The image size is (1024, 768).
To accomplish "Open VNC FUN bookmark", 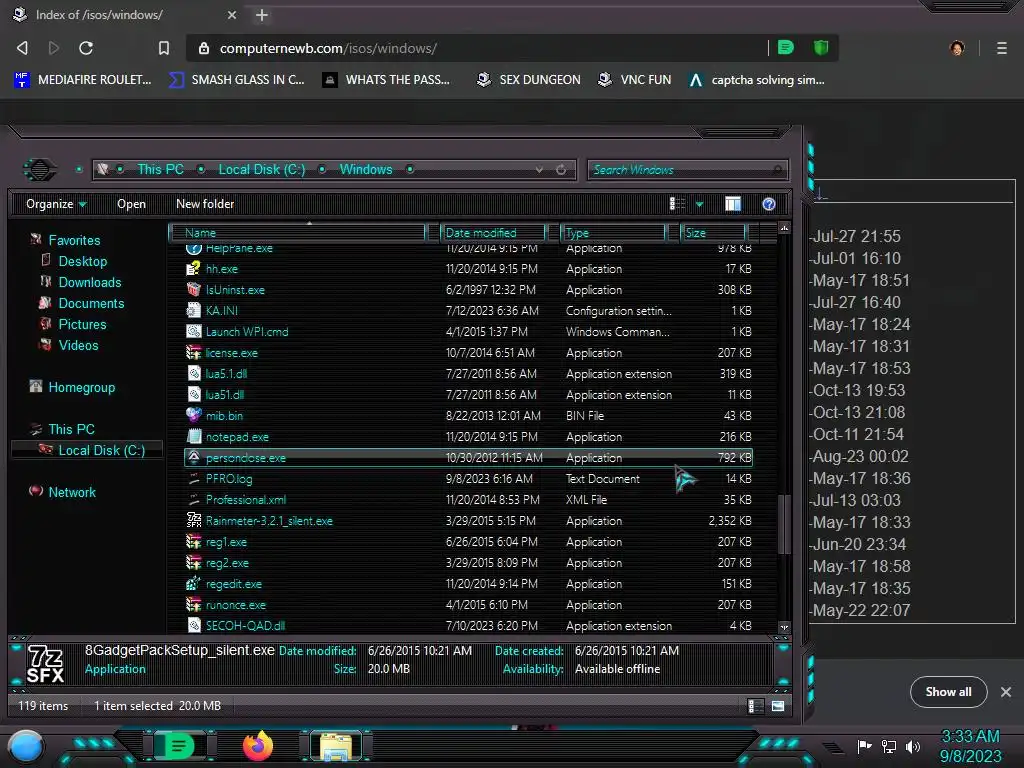I will click(635, 80).
